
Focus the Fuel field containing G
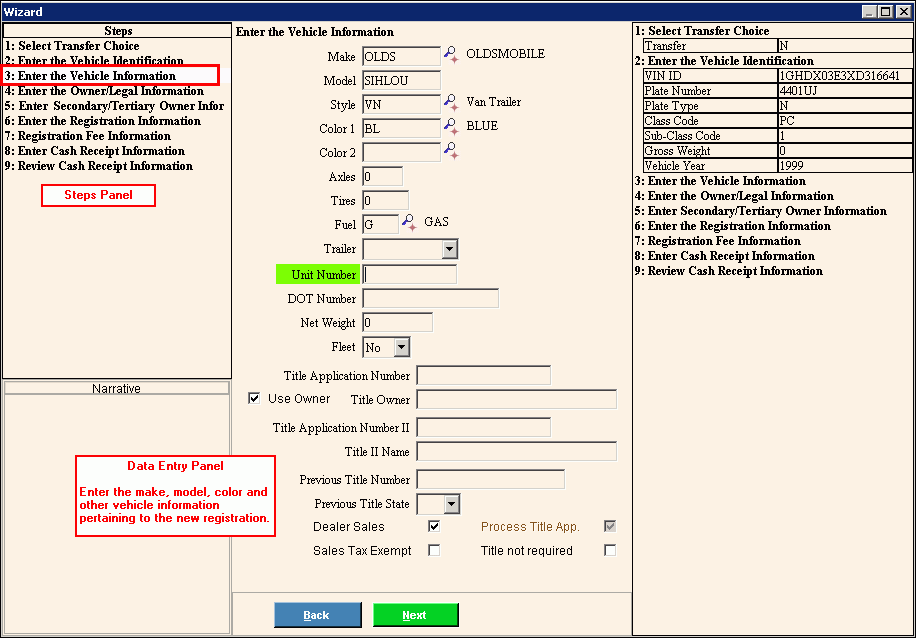[x=380, y=224]
